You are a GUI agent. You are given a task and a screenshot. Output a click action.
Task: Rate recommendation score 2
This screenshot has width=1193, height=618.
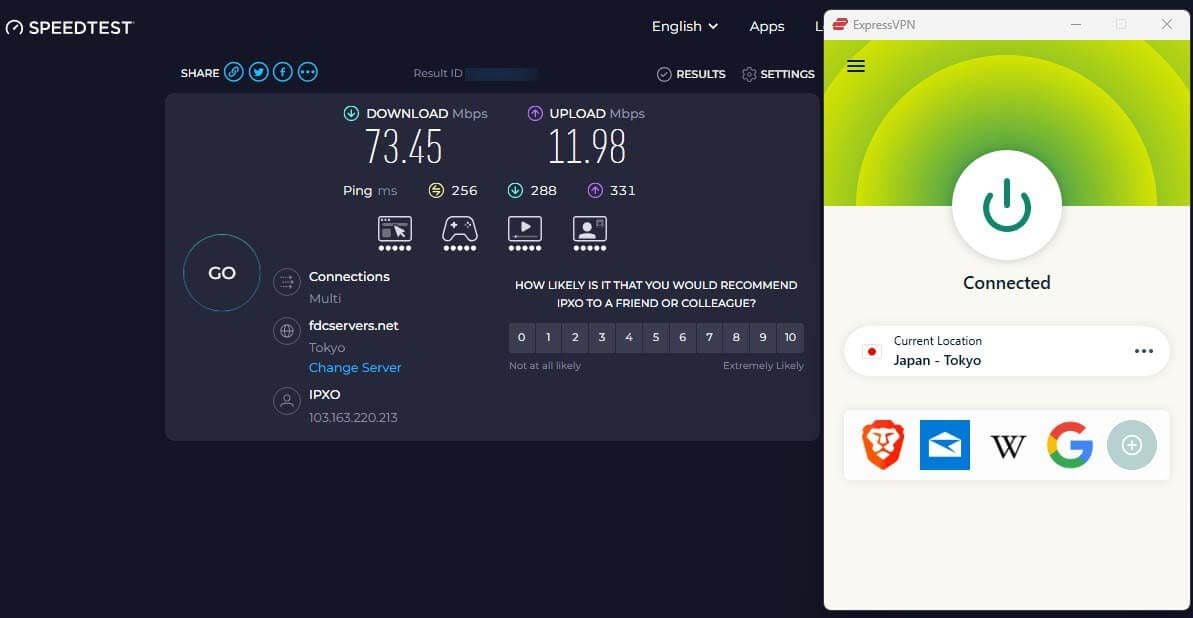point(575,338)
